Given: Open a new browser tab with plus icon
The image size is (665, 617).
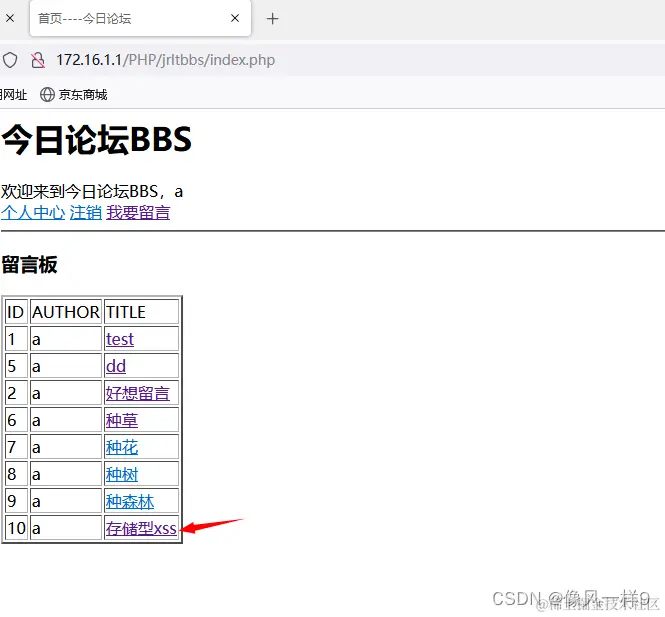Looking at the screenshot, I should [272, 19].
